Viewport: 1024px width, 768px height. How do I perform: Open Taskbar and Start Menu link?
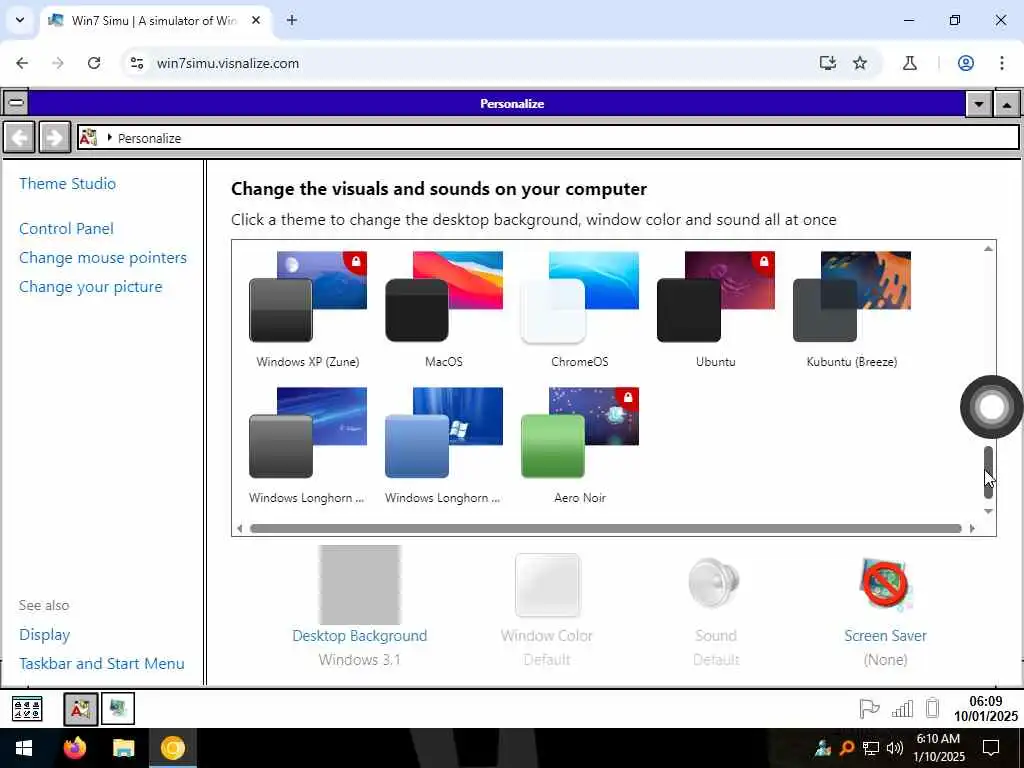(101, 664)
